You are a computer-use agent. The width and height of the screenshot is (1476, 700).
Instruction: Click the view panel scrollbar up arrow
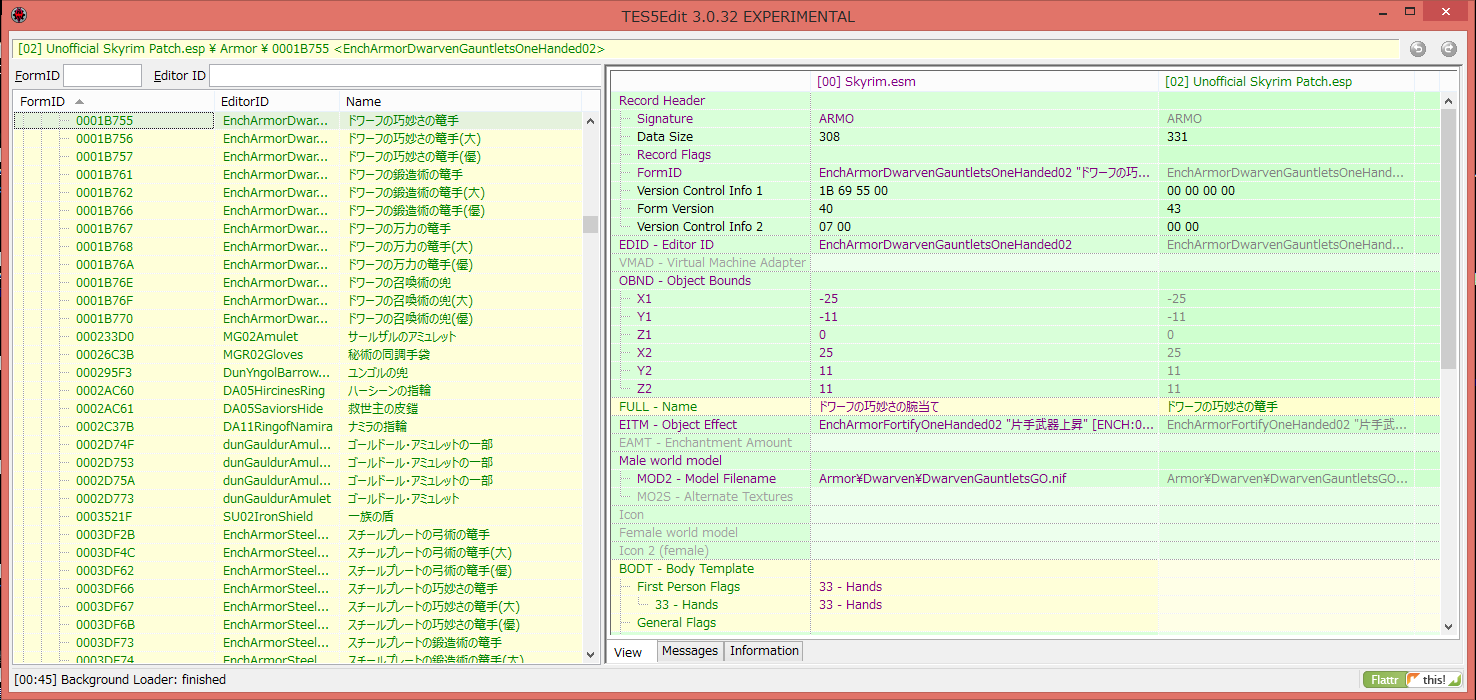click(x=1448, y=100)
